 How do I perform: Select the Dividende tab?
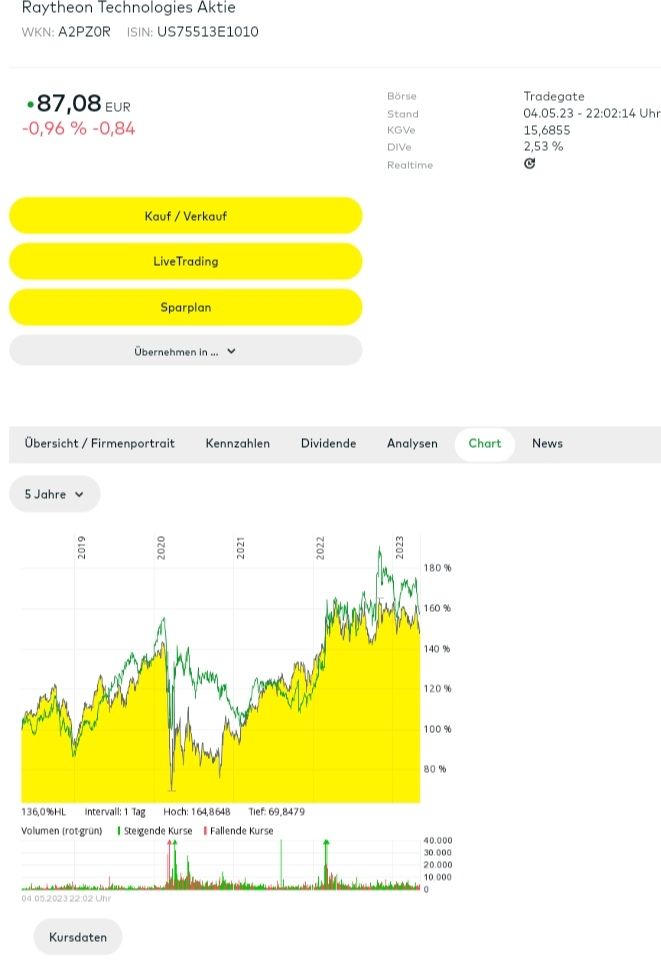(328, 443)
